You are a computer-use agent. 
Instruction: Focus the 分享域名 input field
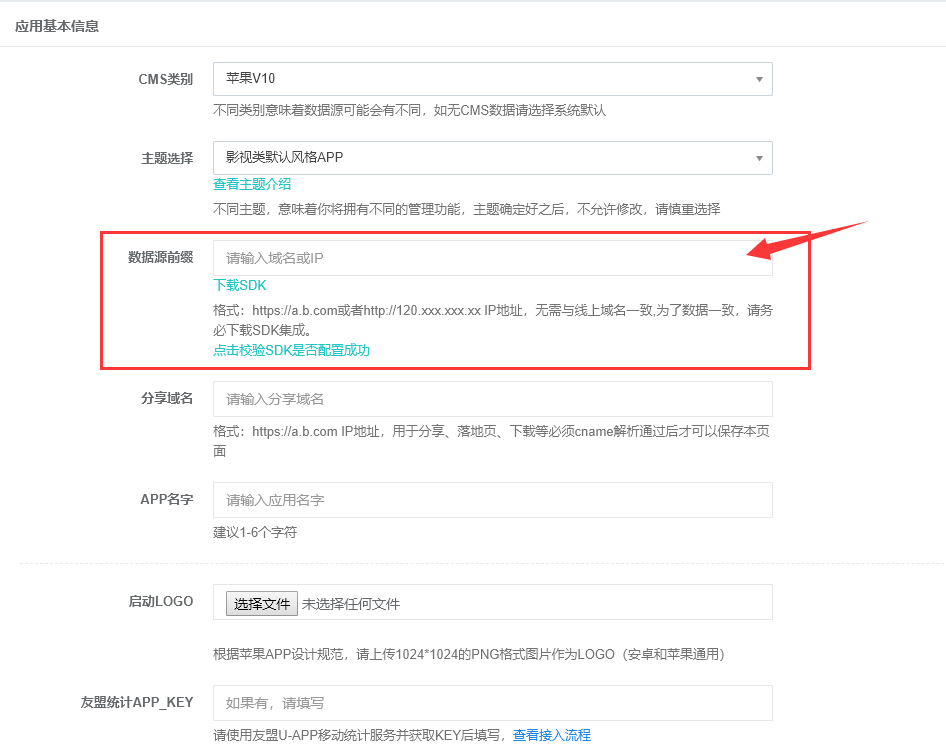click(492, 399)
